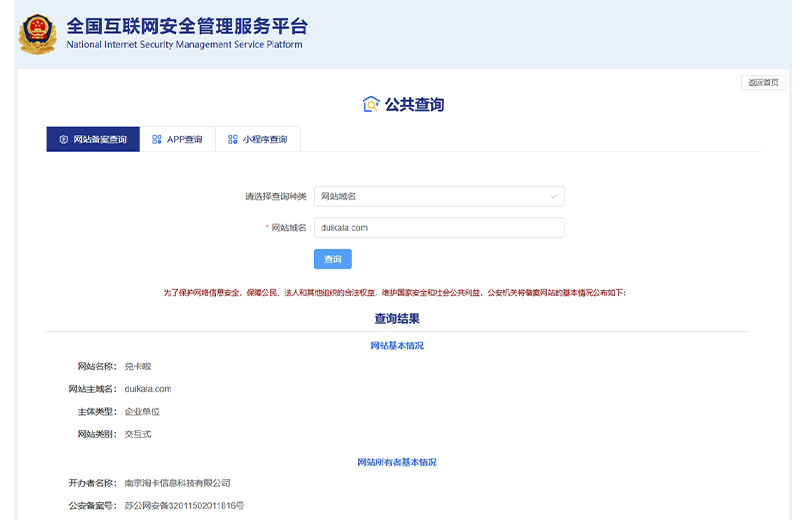Screen dimensions: 806x520
Task: Click the 网站名称 label
Action: pyautogui.click(x=97, y=366)
